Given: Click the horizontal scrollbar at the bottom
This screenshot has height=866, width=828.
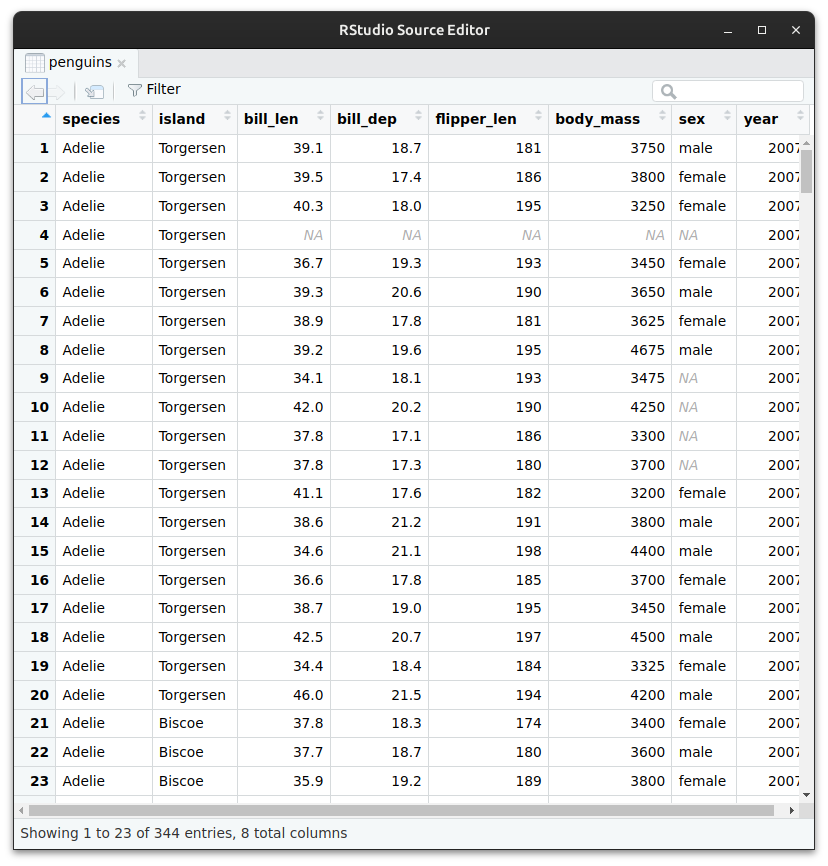Looking at the screenshot, I should pyautogui.click(x=400, y=811).
